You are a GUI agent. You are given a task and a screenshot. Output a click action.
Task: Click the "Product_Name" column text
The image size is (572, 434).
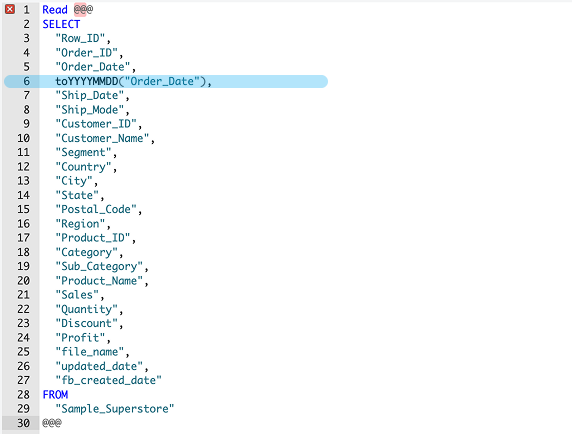[x=99, y=281]
